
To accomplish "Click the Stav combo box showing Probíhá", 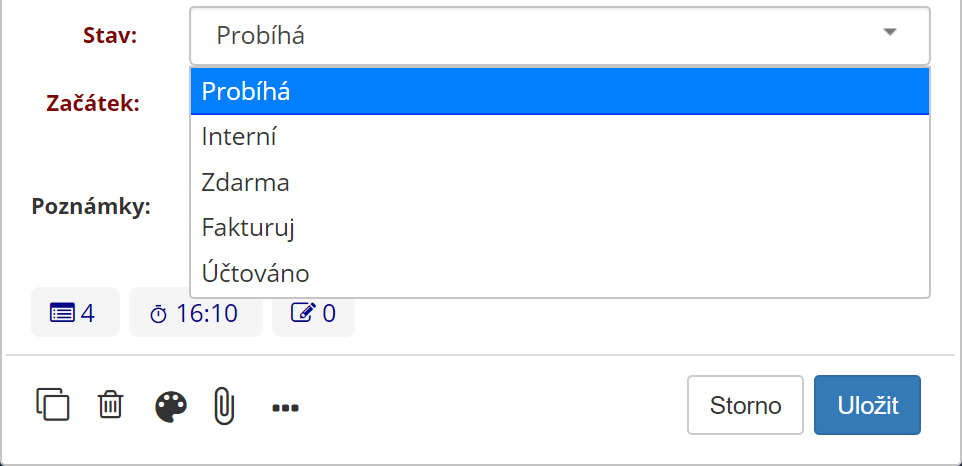I will pyautogui.click(x=560, y=36).
